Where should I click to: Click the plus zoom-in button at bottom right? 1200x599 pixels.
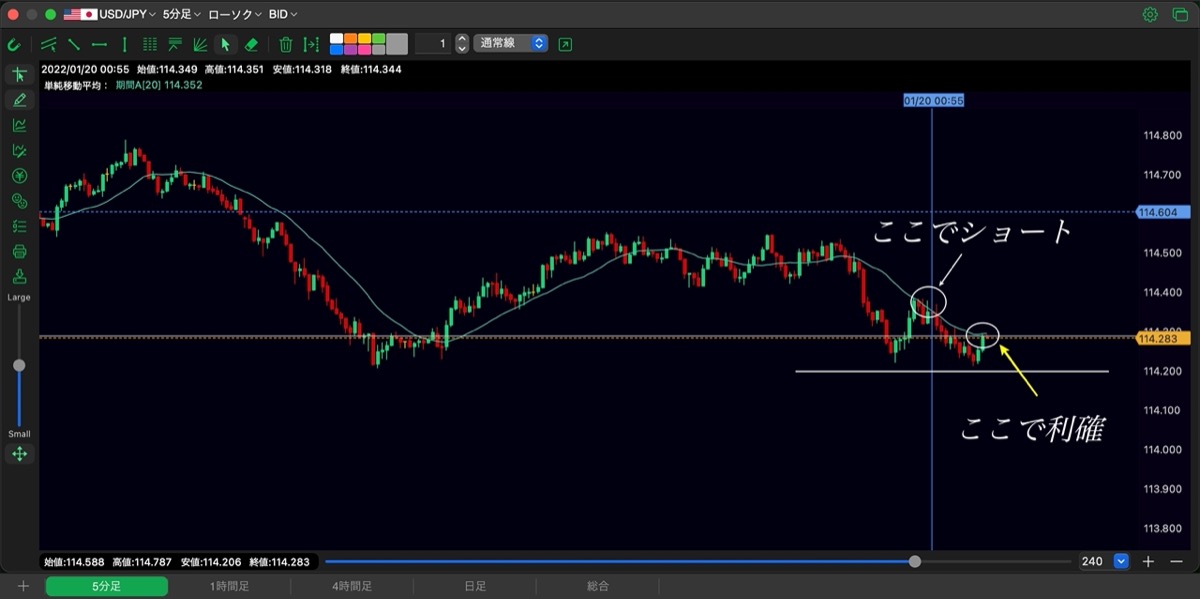[x=1149, y=562]
